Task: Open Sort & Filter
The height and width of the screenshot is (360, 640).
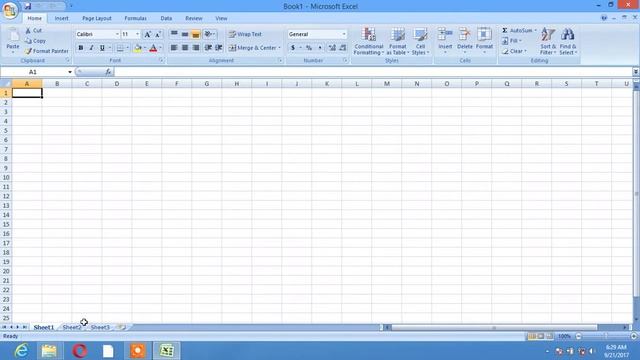Action: tap(548, 41)
